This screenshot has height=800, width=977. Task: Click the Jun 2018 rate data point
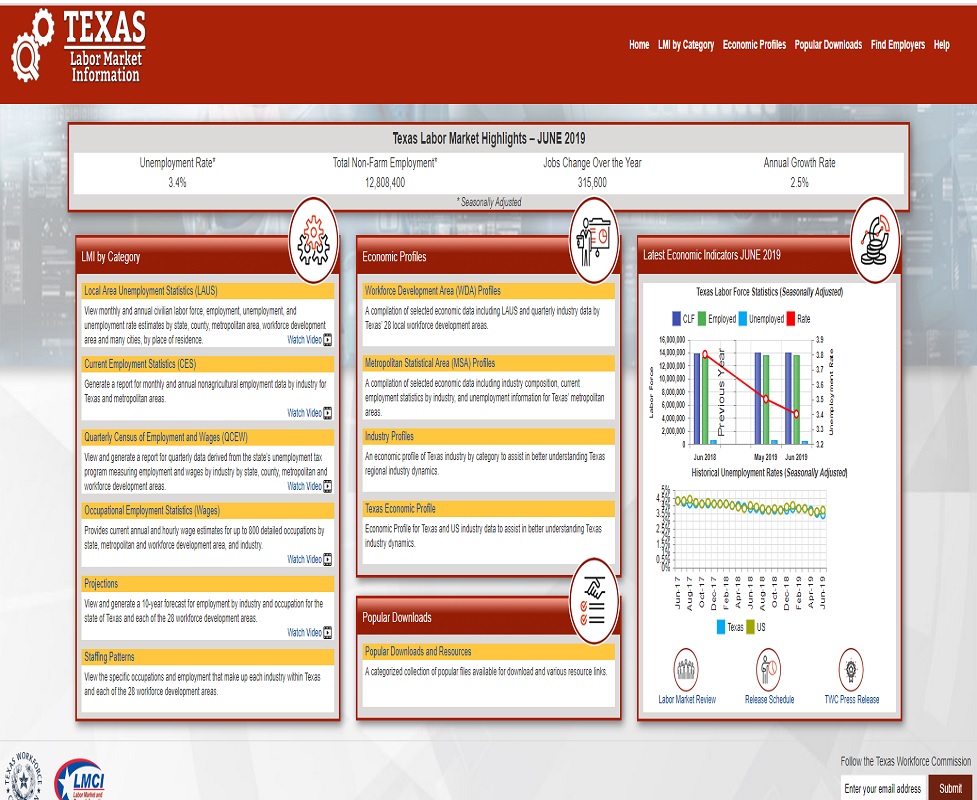point(705,354)
